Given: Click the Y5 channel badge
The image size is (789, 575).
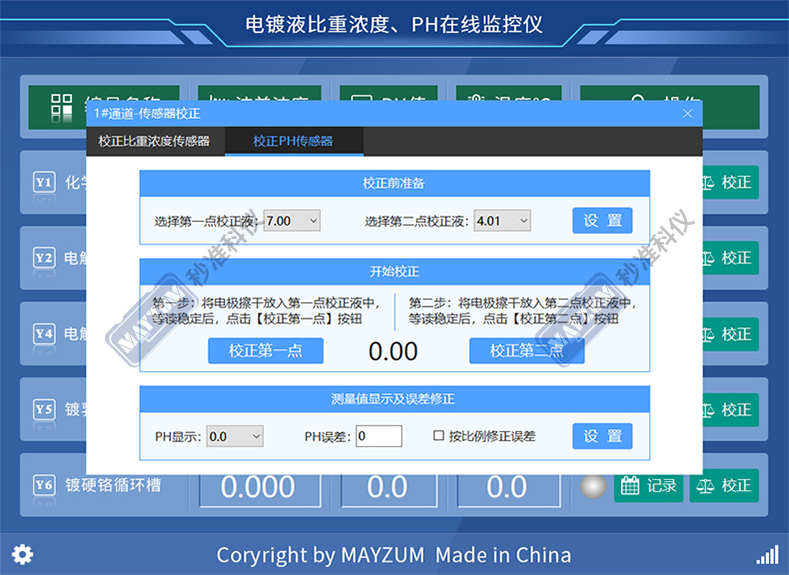Looking at the screenshot, I should (x=44, y=409).
